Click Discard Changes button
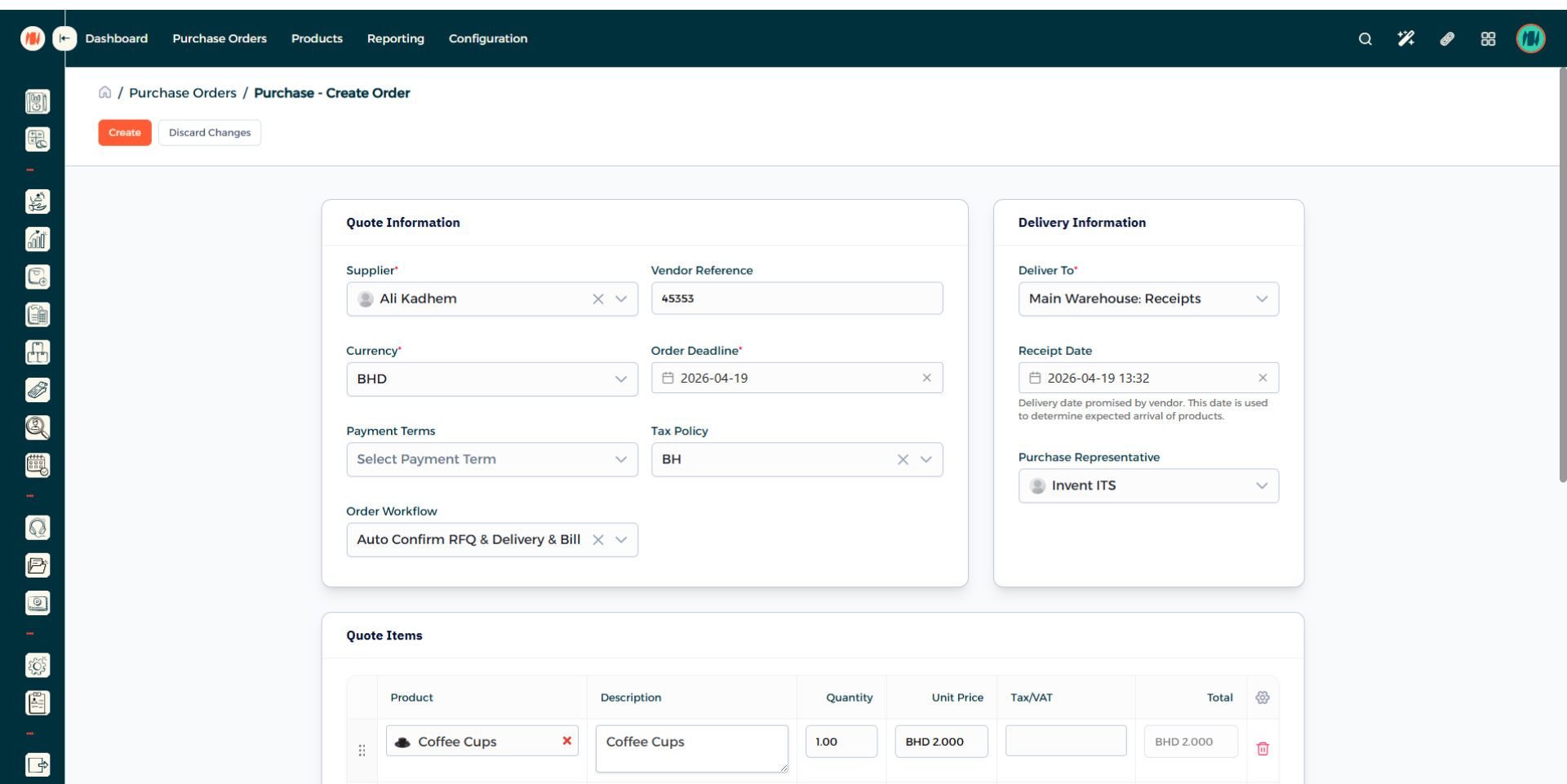Viewport: 1567px width, 784px height. pos(210,132)
